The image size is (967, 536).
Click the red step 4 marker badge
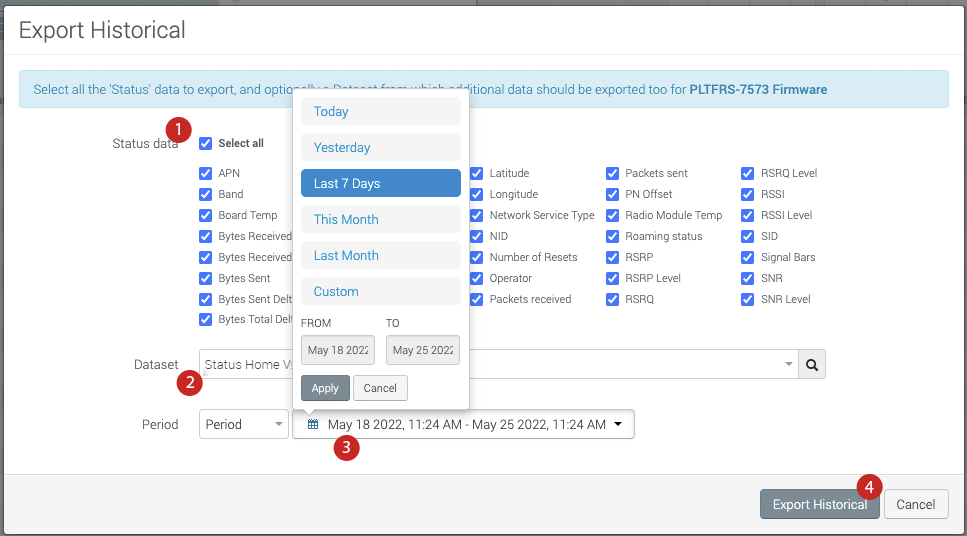[x=870, y=486]
